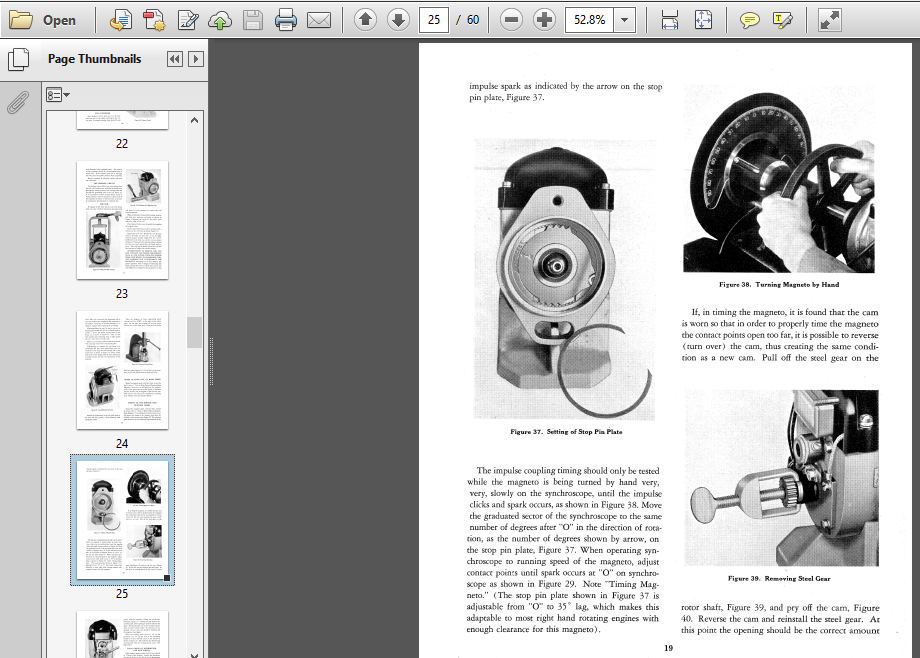Open the zoom percentage dropdown
The image size is (920, 658).
(x=625, y=20)
